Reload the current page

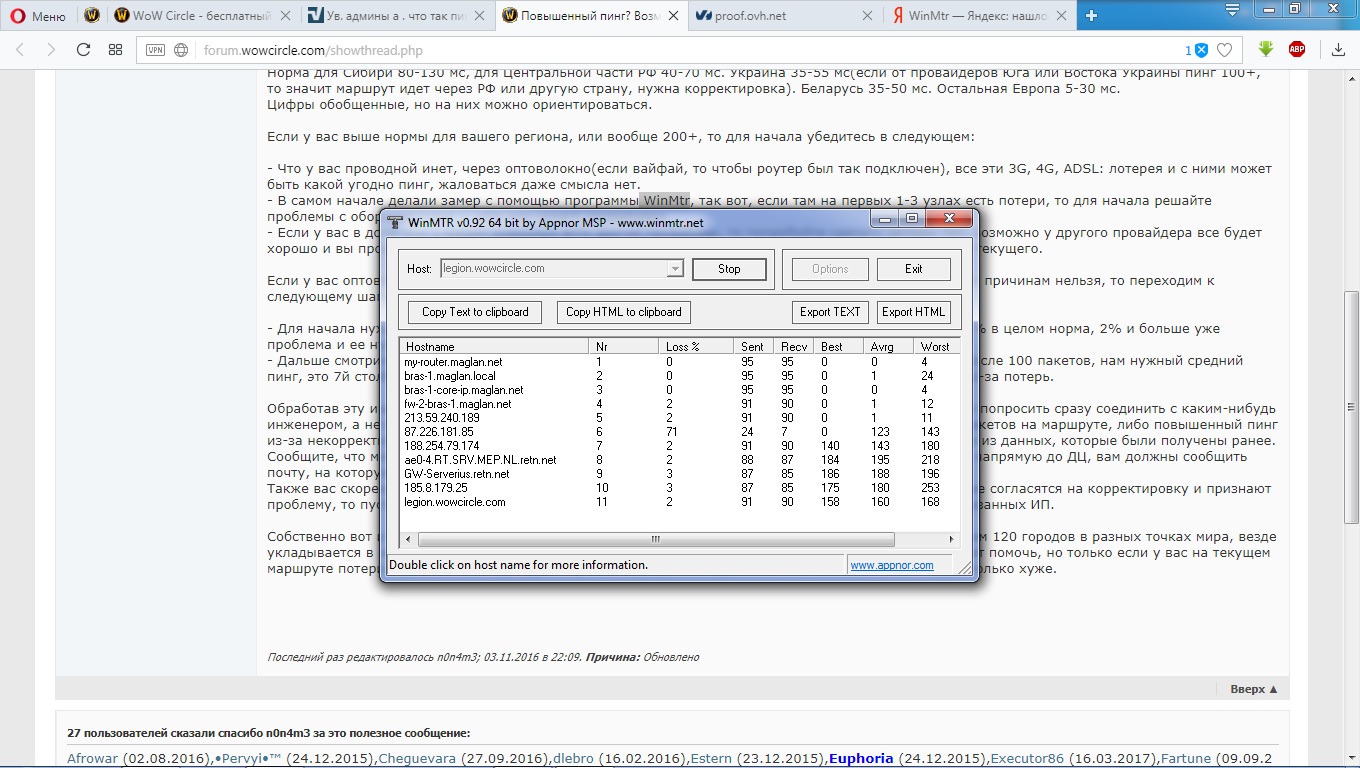(83, 50)
